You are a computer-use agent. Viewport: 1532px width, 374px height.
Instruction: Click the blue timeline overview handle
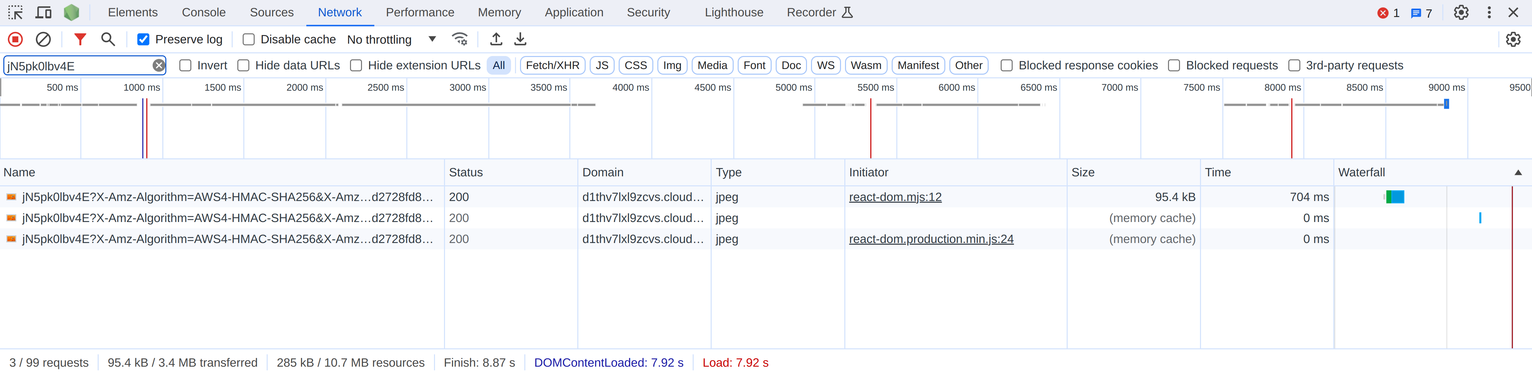coord(1446,104)
